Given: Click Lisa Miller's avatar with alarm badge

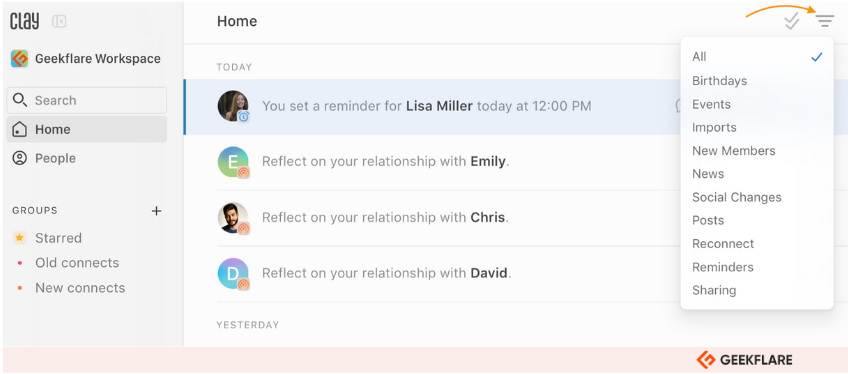Looking at the screenshot, I should [x=233, y=106].
